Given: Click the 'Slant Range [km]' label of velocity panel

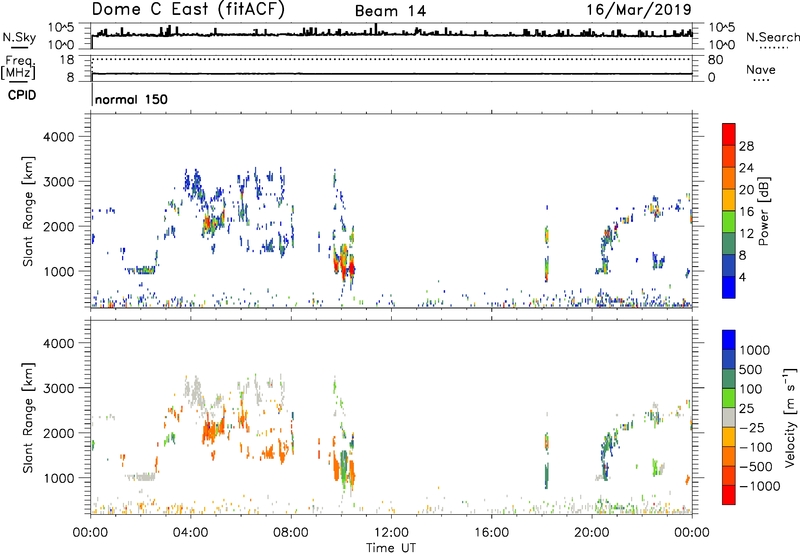Looking at the screenshot, I should coord(28,417).
